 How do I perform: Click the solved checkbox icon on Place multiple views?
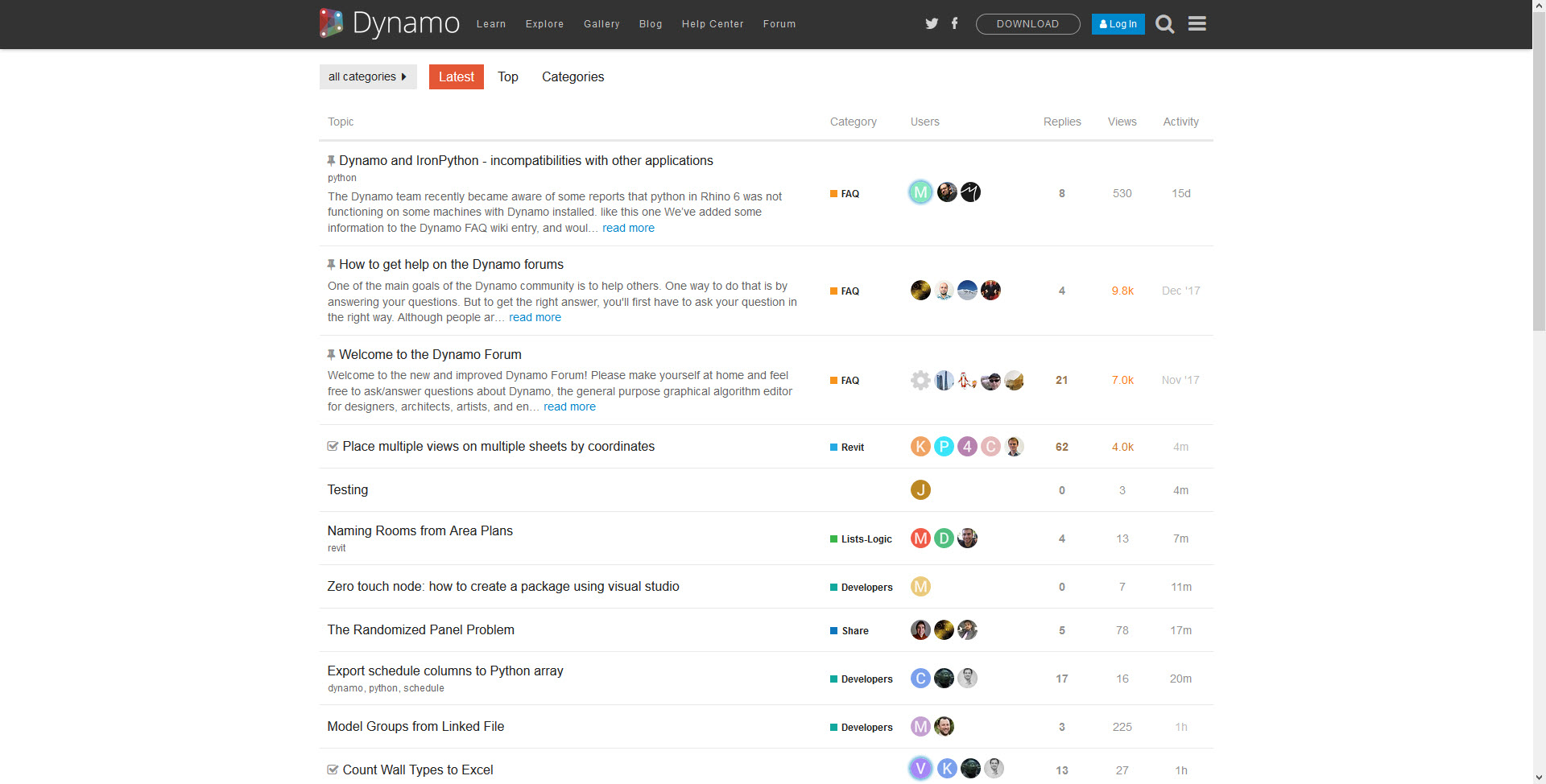333,446
